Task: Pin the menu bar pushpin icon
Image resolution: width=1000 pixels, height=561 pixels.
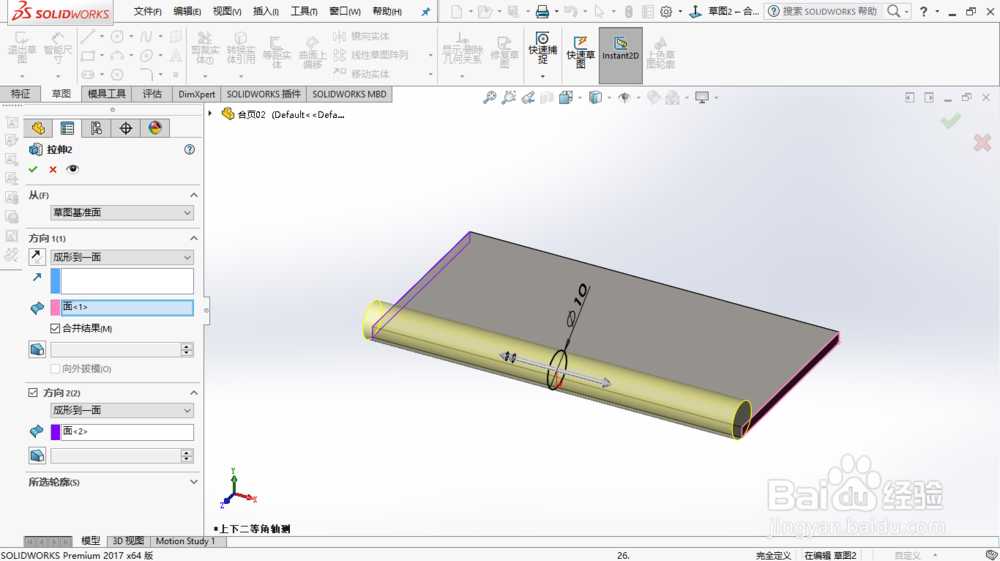Action: (x=426, y=11)
